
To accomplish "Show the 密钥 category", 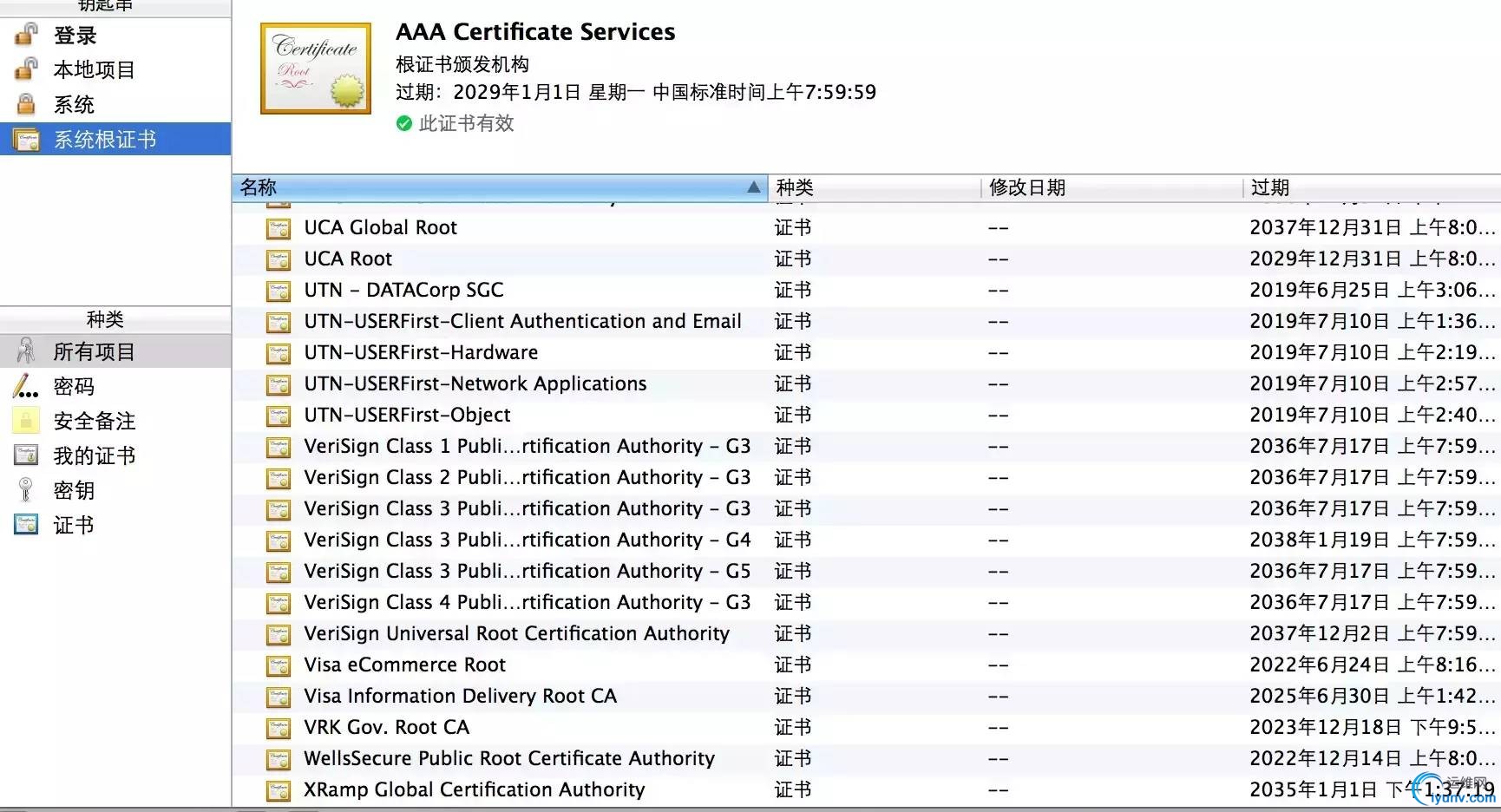I will (115, 490).
